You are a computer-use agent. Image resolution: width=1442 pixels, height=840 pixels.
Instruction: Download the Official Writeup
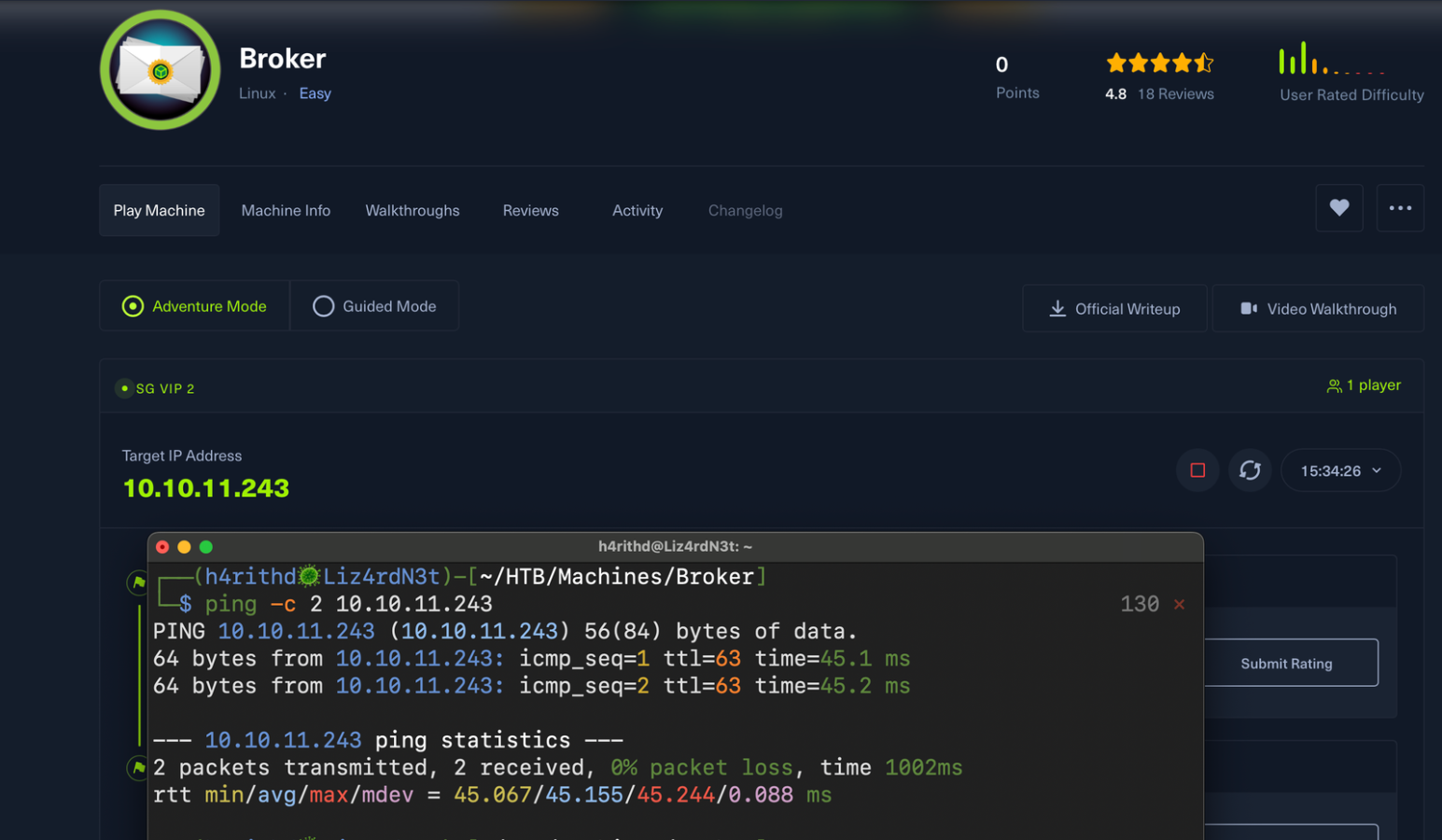click(1114, 309)
